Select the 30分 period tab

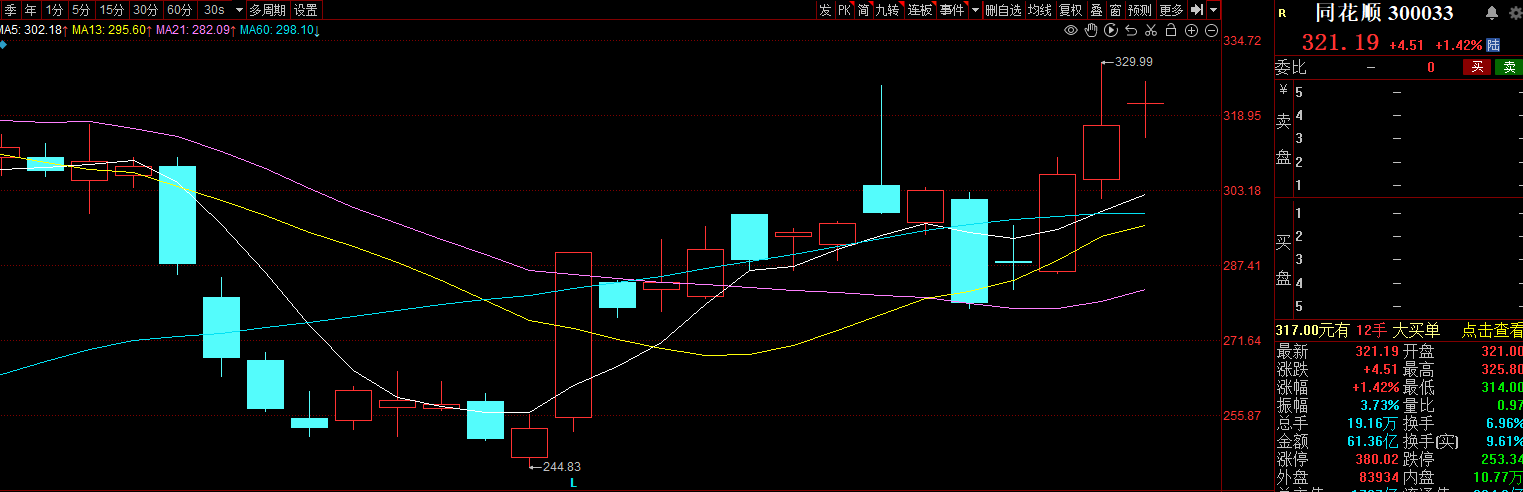(x=146, y=10)
